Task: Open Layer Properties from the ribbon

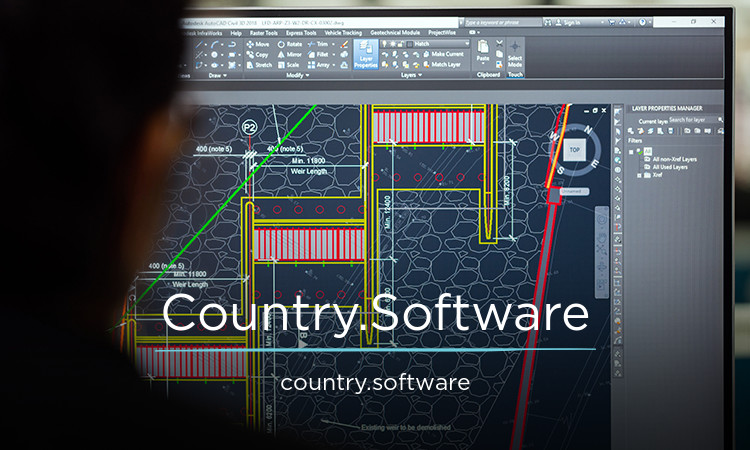Action: 365,54
